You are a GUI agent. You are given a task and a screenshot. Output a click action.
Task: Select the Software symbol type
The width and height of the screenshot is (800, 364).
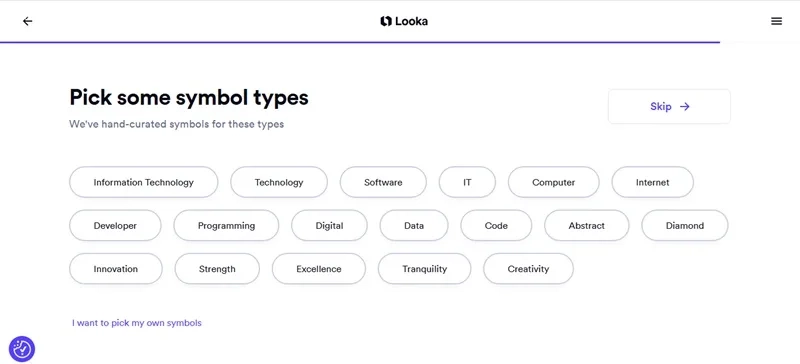[x=383, y=182]
